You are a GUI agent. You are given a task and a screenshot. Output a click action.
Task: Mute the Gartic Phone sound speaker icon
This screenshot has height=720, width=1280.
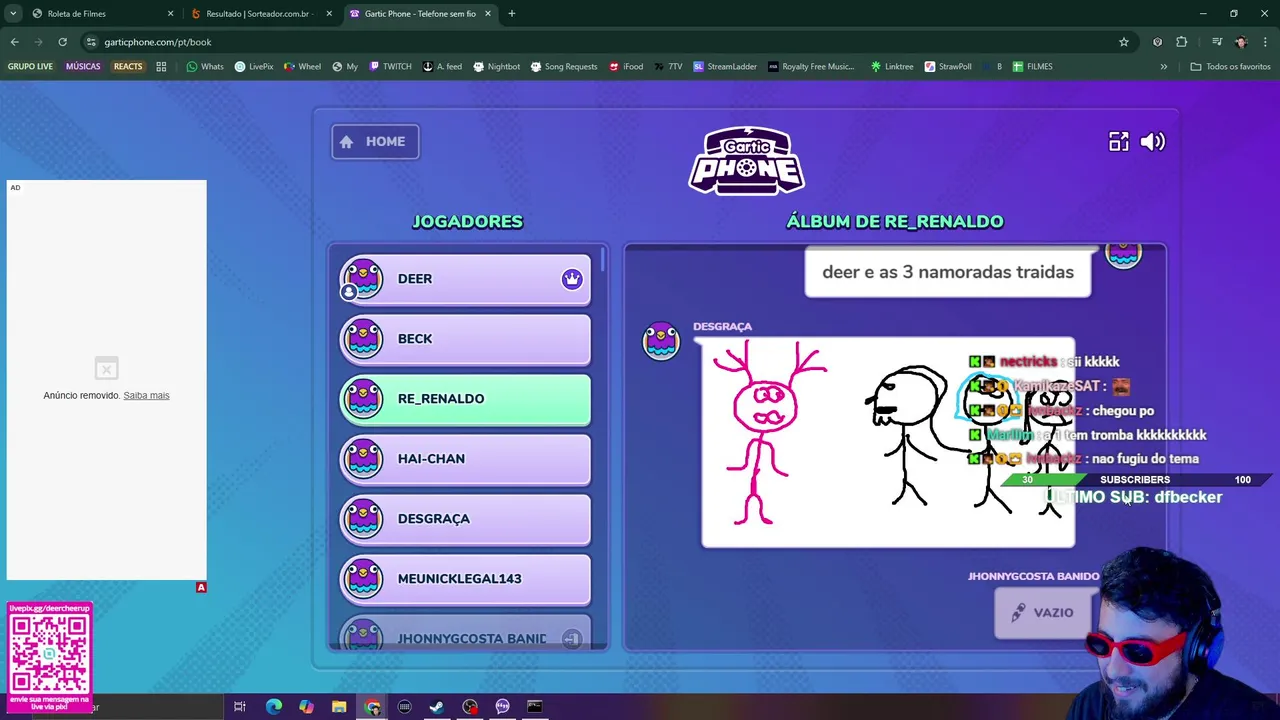1152,142
